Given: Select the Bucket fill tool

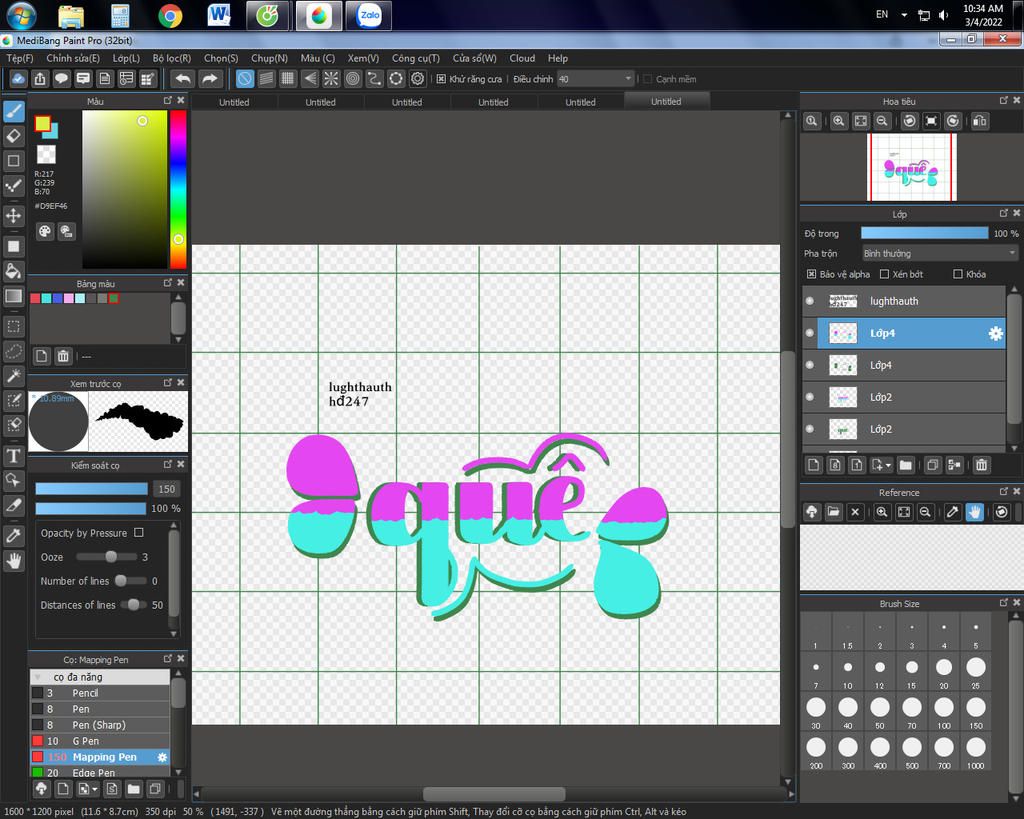Looking at the screenshot, I should (x=14, y=271).
